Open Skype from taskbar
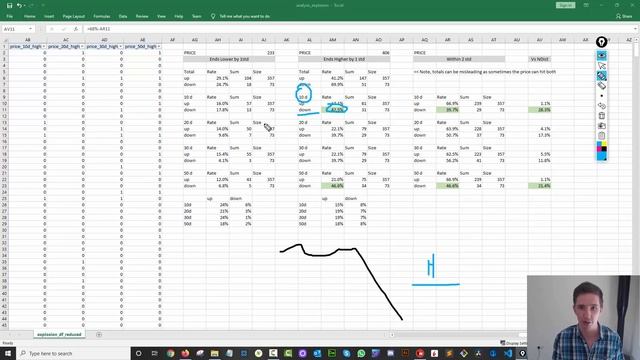 347,353
